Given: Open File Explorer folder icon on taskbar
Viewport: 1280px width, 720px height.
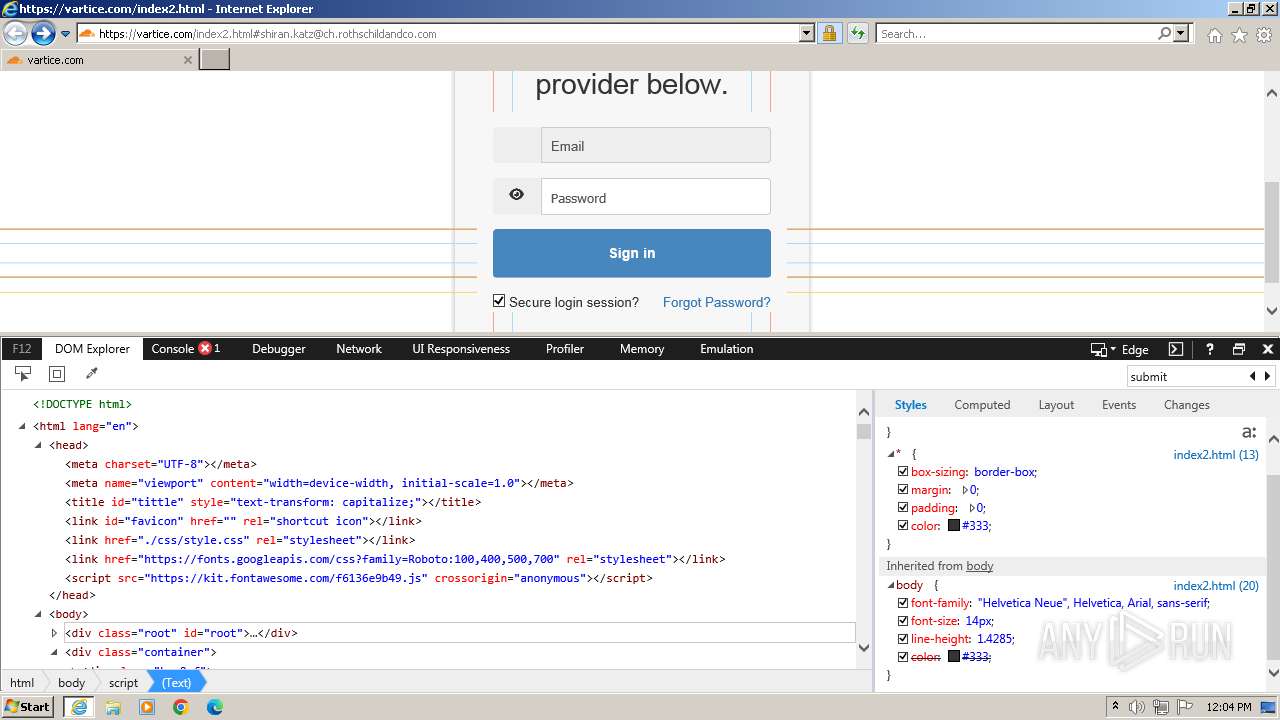Looking at the screenshot, I should tap(113, 707).
